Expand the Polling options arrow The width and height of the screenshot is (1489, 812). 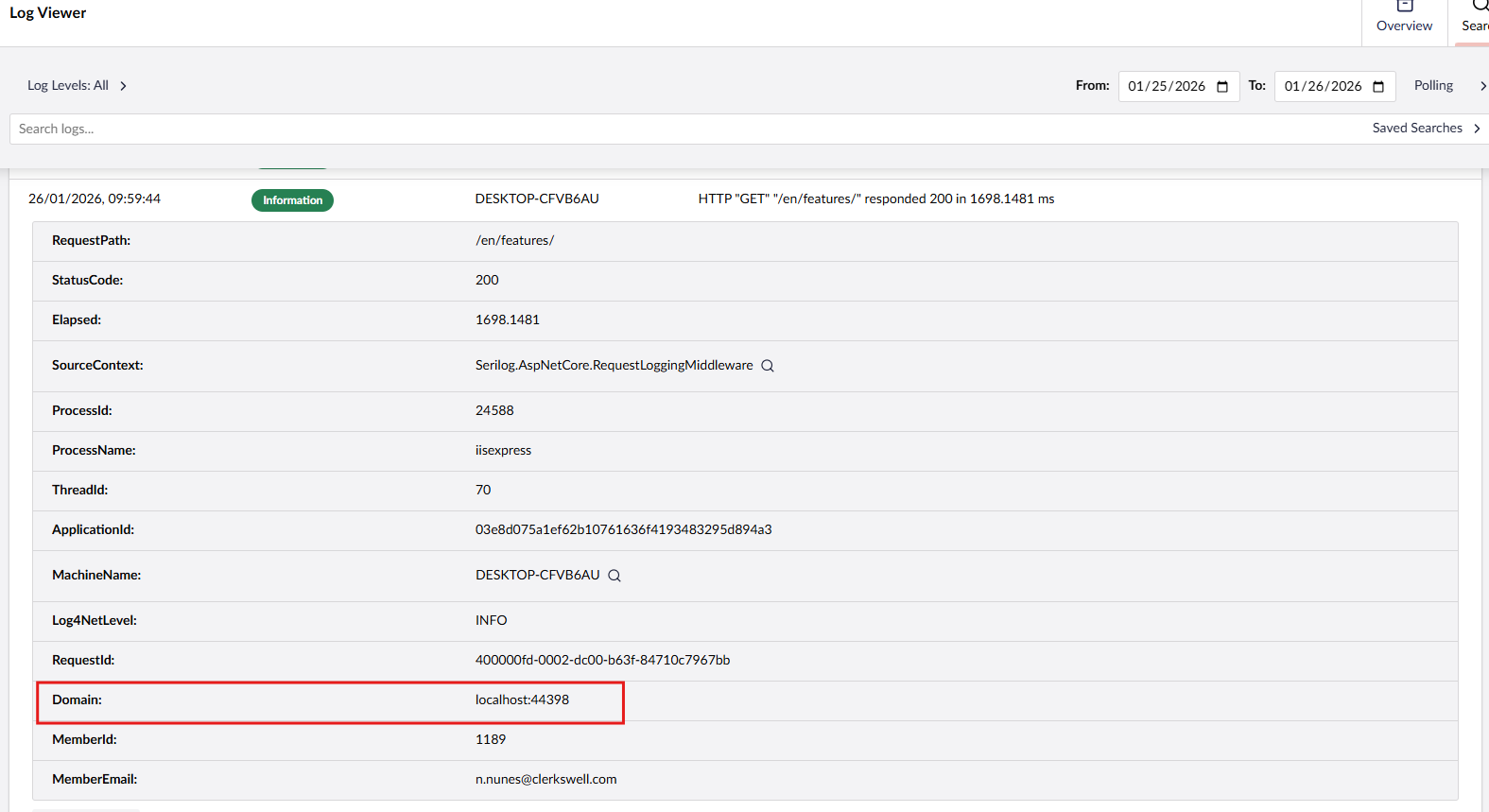(x=1482, y=86)
